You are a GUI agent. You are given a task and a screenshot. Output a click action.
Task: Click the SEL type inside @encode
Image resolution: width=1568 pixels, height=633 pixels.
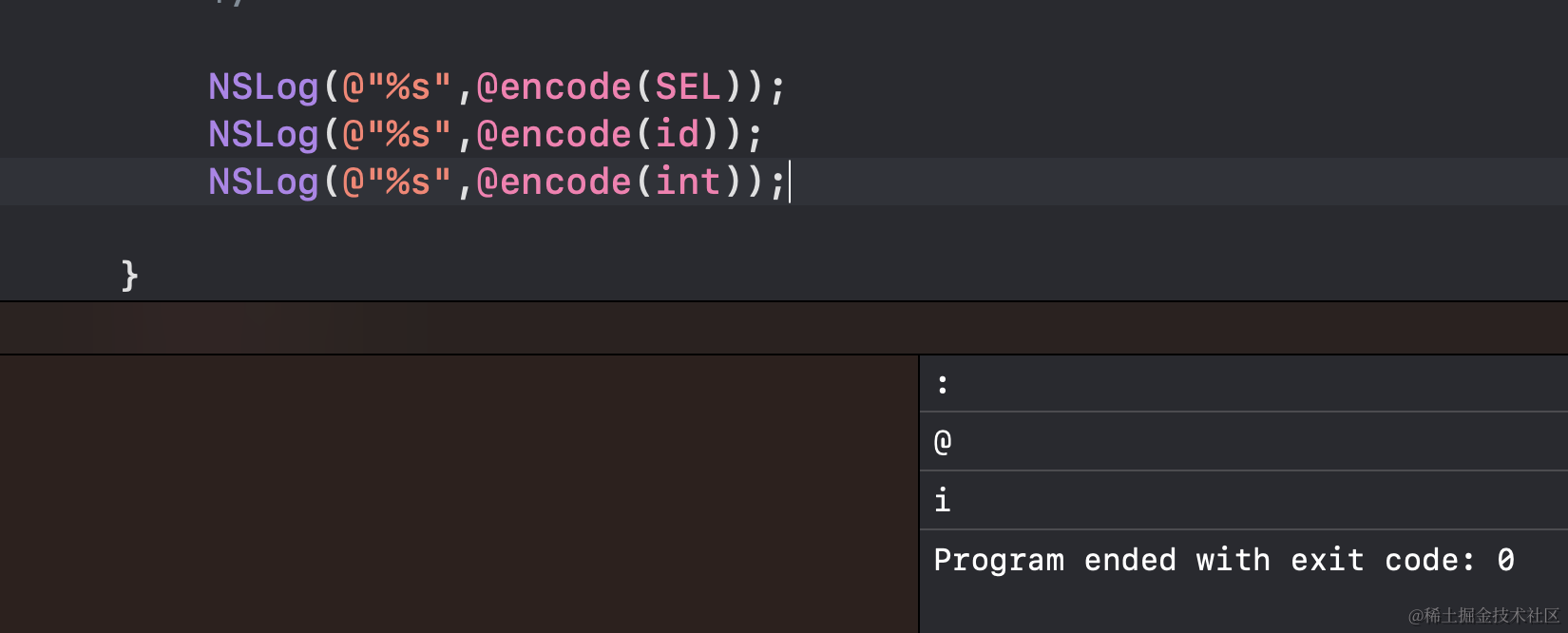point(687,87)
